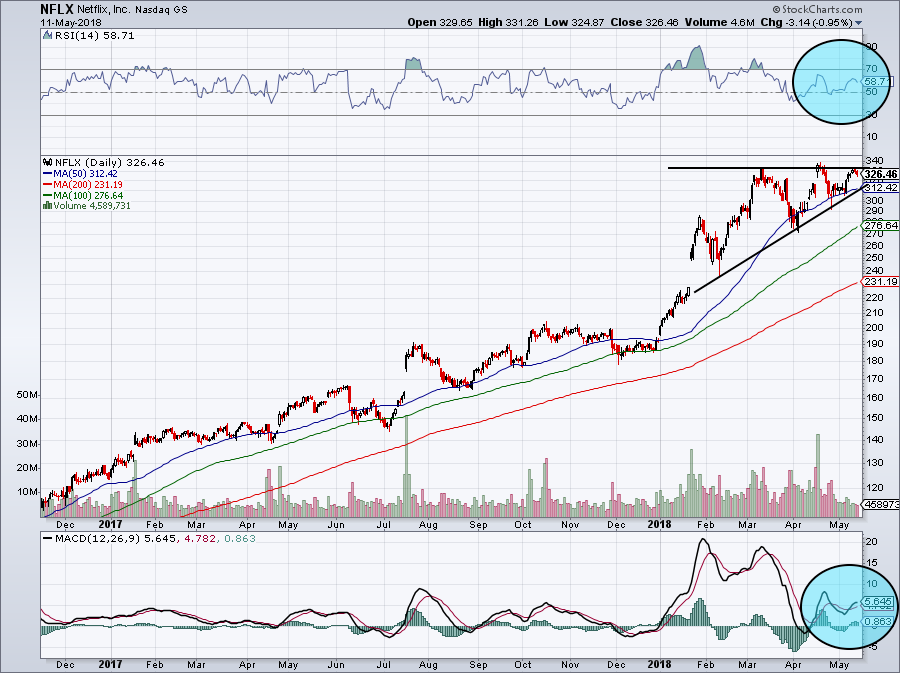Click the NFLX ticker symbol in header

(x=57, y=9)
